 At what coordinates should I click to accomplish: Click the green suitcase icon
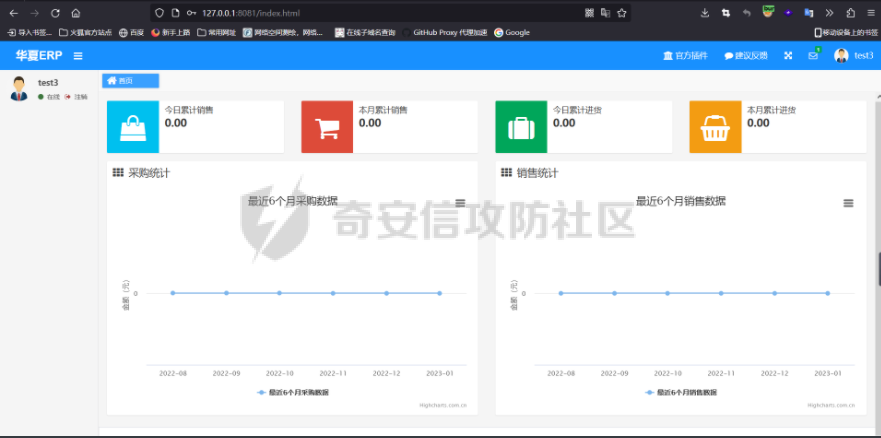tap(521, 127)
